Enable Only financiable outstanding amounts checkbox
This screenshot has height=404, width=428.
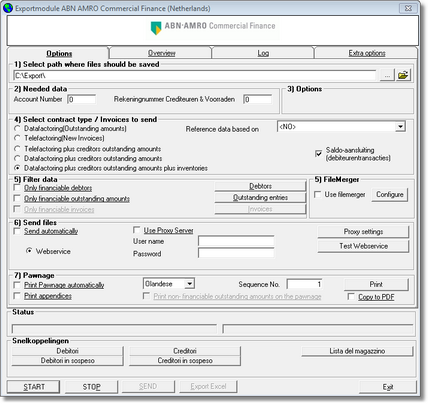coord(17,198)
